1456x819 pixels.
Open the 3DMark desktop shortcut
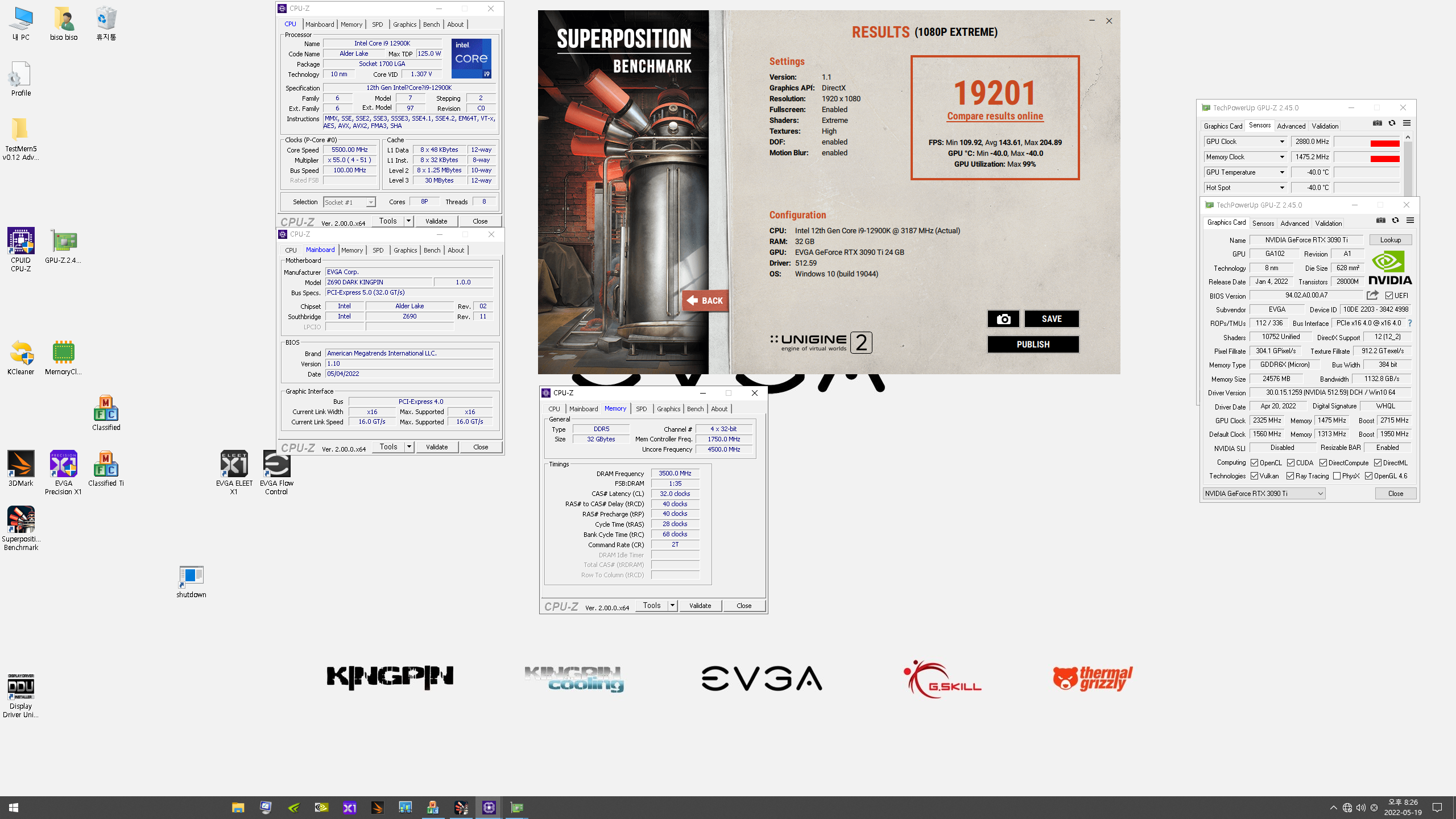pyautogui.click(x=20, y=468)
